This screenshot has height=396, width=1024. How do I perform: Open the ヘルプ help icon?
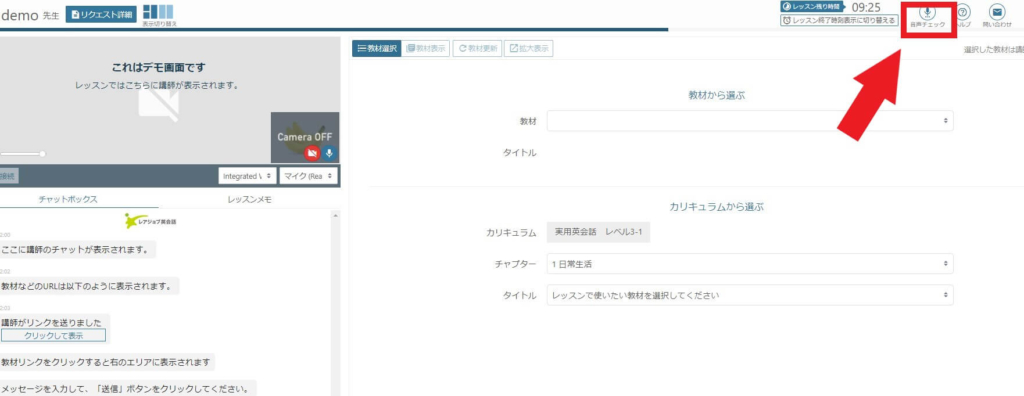tap(963, 16)
